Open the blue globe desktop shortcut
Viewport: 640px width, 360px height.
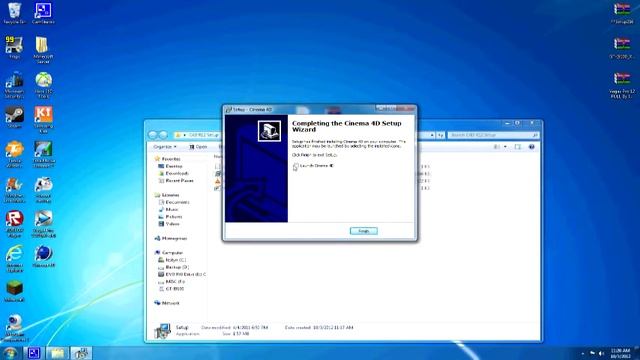[43, 256]
